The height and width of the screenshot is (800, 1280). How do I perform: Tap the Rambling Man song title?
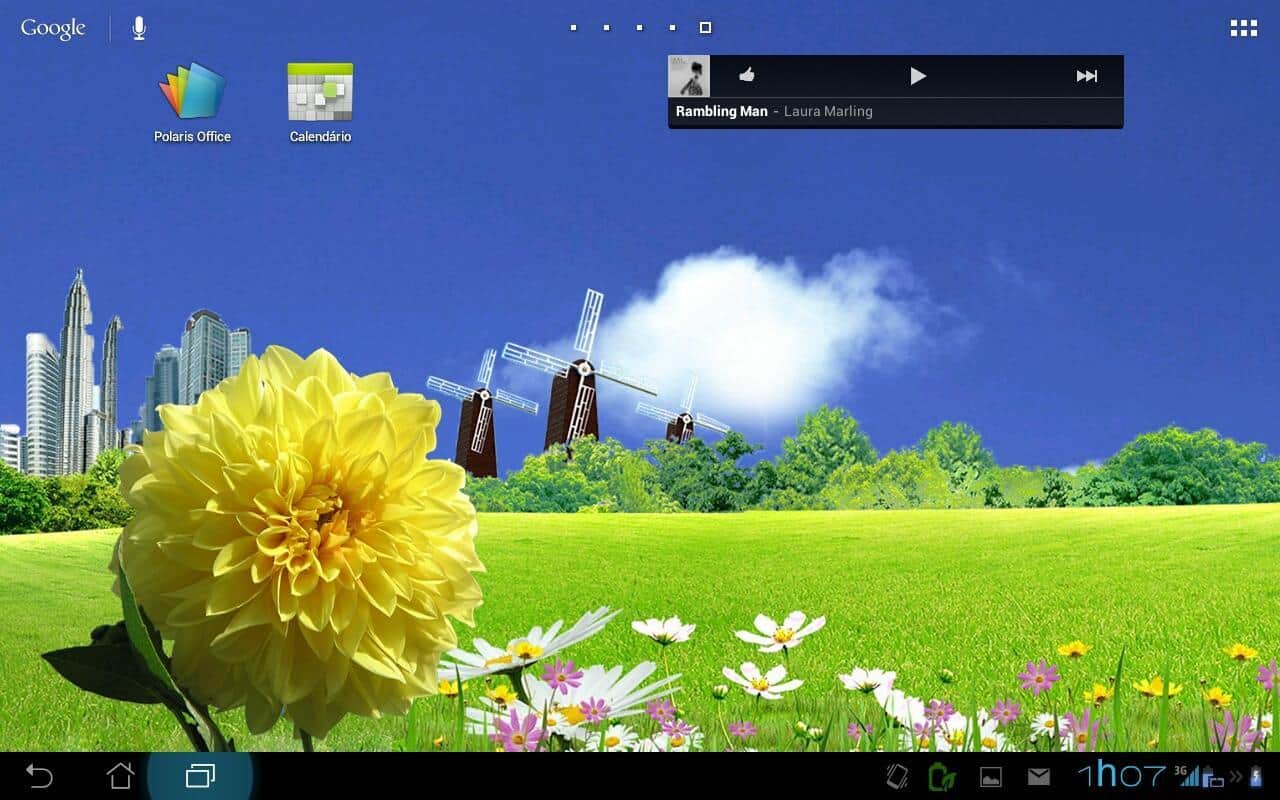pyautogui.click(x=721, y=112)
